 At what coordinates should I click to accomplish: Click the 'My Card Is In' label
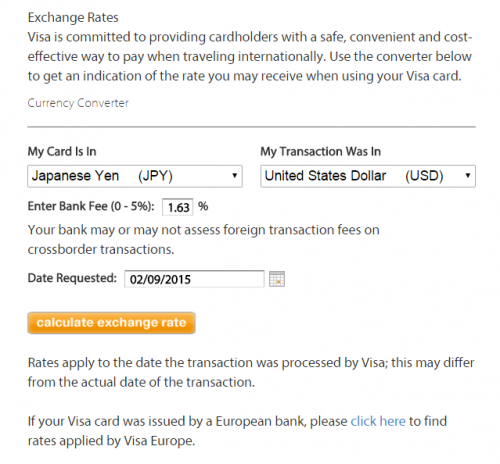coord(62,152)
